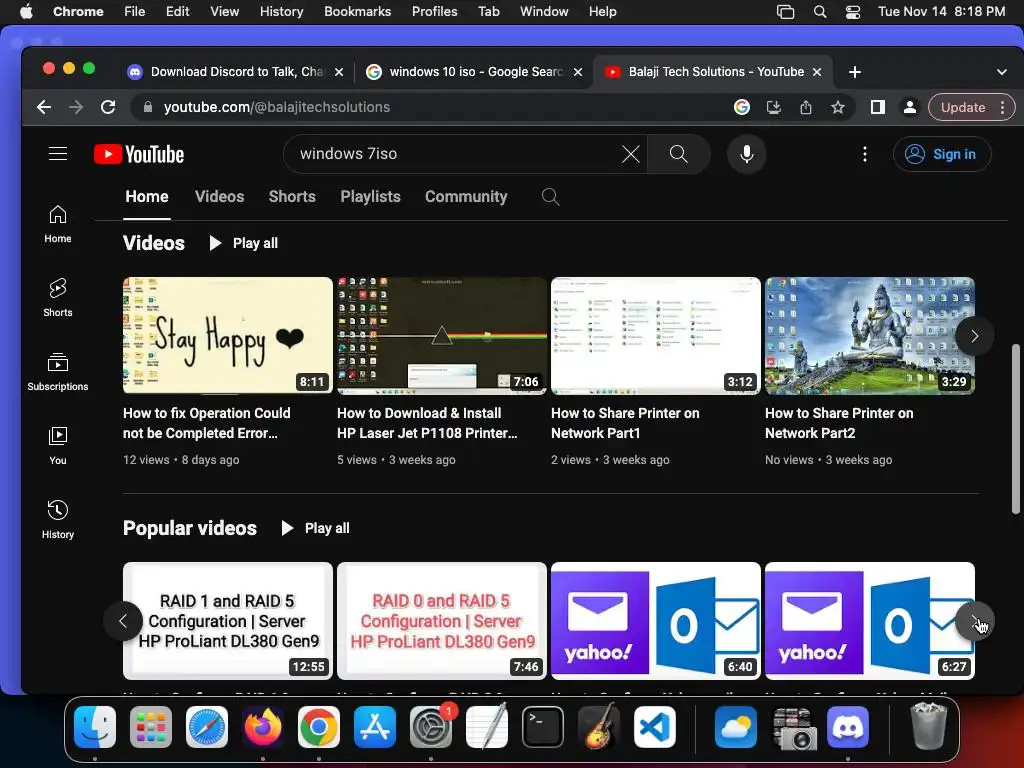This screenshot has width=1024, height=768.
Task: Open Subscriptions in the left sidebar
Action: point(58,372)
